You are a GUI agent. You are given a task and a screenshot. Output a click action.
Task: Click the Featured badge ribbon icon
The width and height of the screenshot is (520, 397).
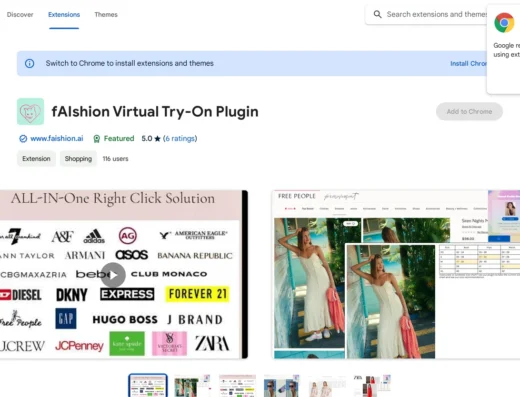(x=96, y=139)
